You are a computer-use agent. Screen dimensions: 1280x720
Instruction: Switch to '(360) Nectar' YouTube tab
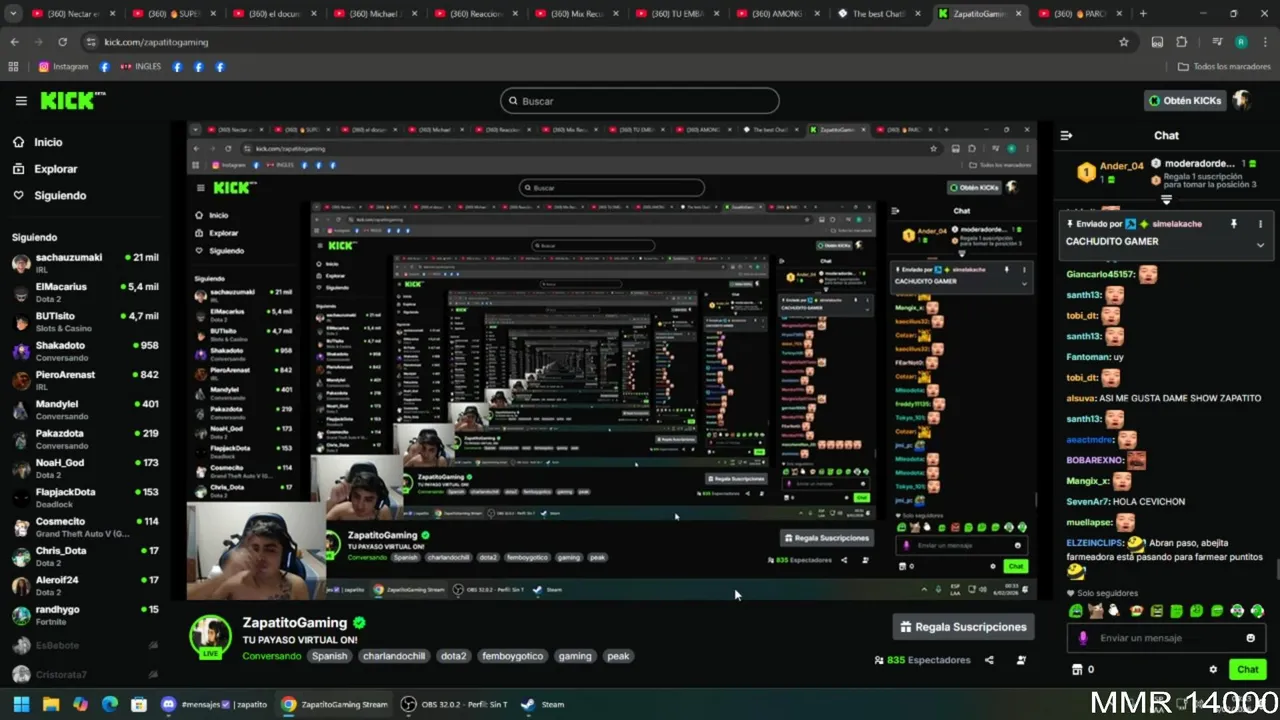coord(74,14)
